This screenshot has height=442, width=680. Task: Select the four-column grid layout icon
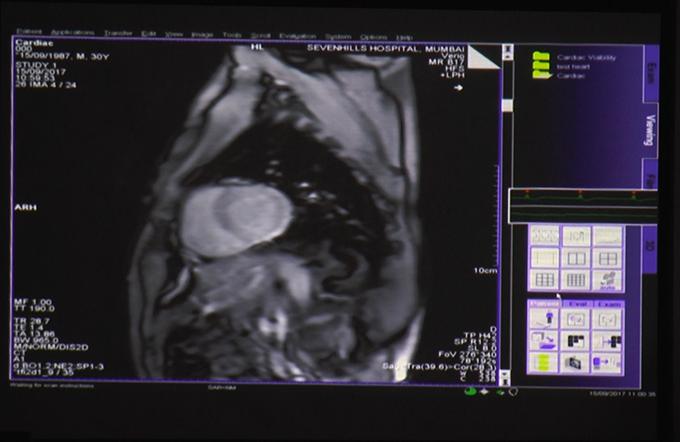pyautogui.click(x=576, y=280)
